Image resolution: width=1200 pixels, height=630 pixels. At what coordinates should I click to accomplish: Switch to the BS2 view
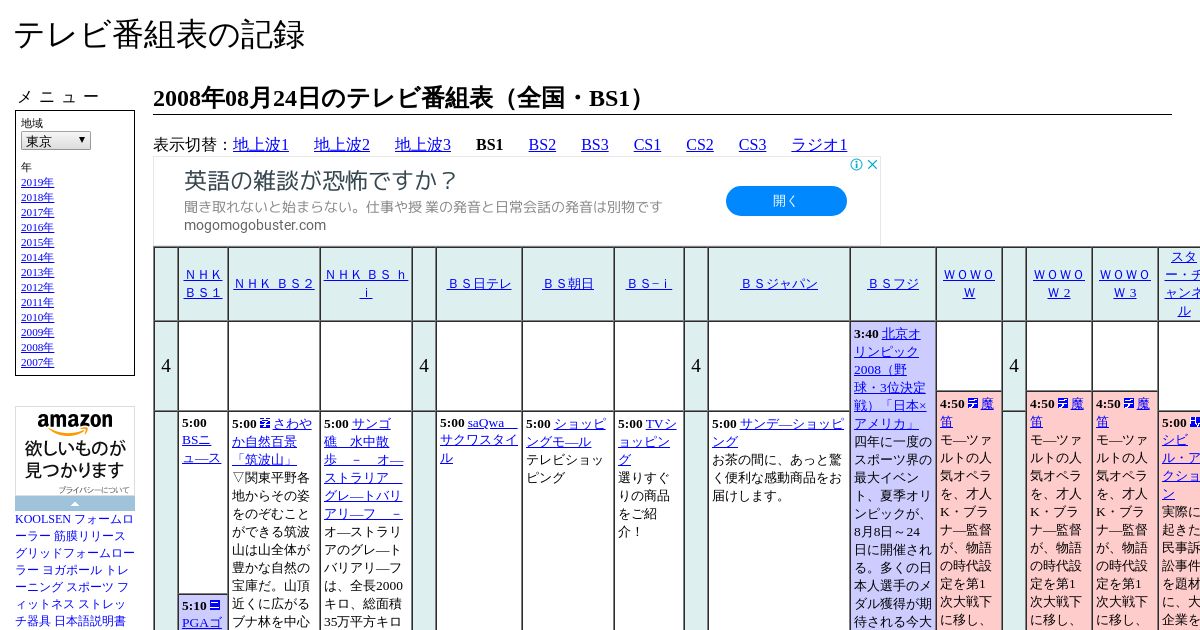(542, 145)
